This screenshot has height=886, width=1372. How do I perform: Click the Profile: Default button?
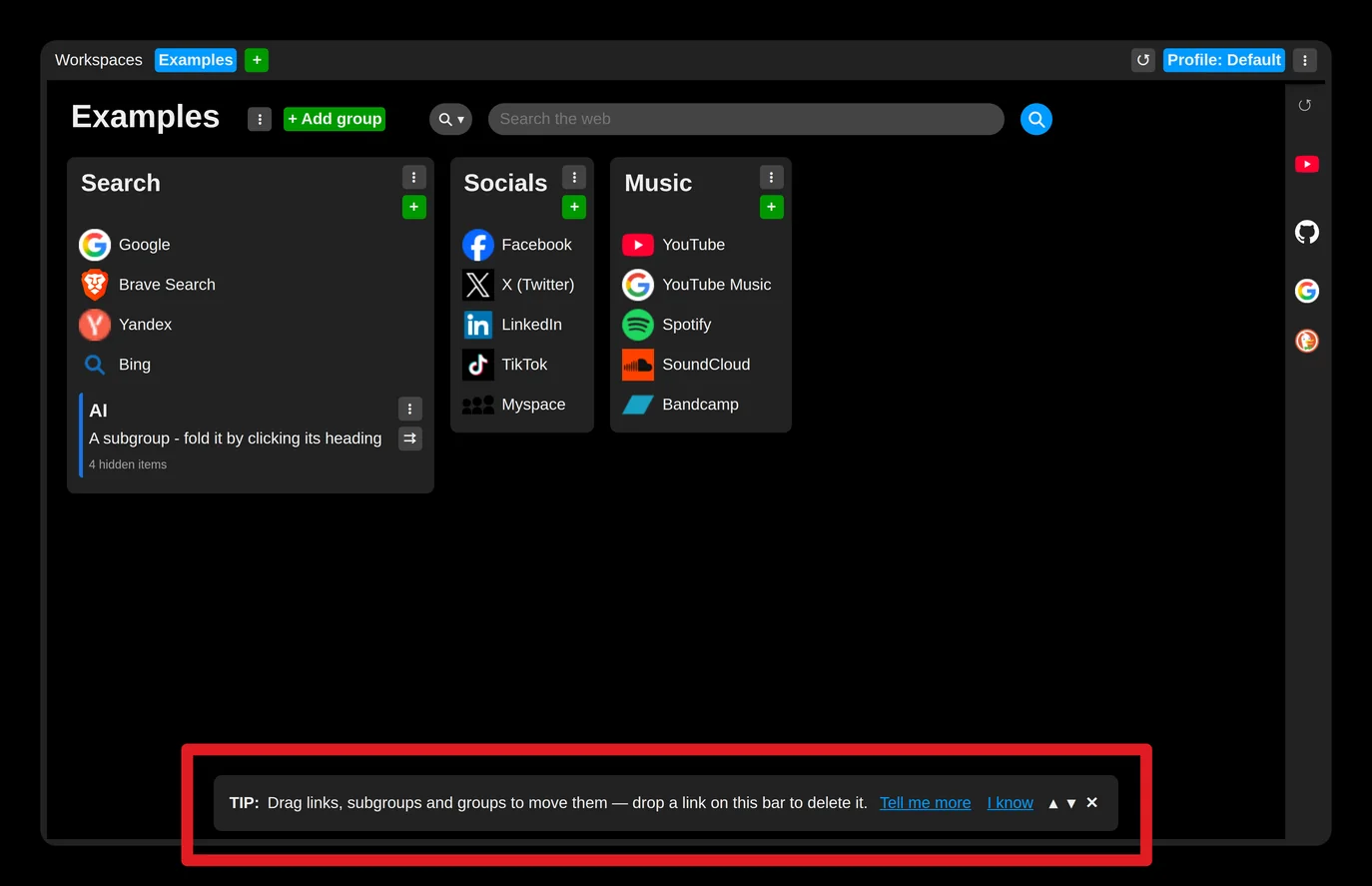tap(1224, 60)
